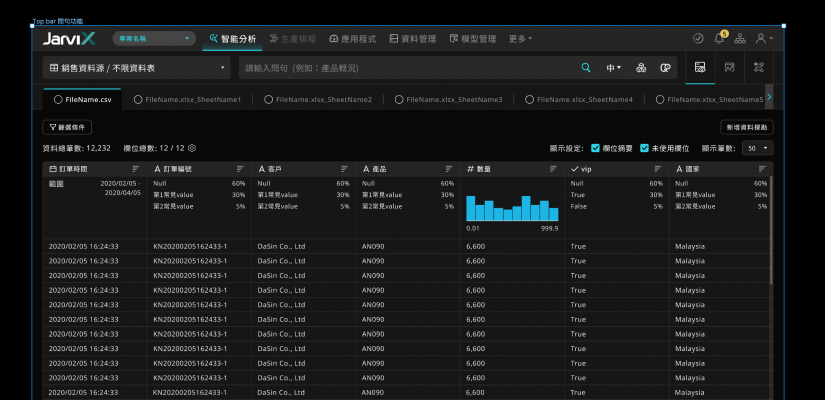Click the # type icon of 數量 header
825x400 pixels.
pos(470,169)
